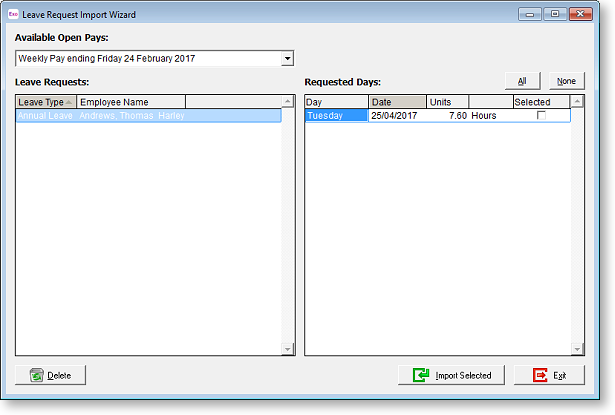
Task: Tick the Selected checkbox for Tuesday
Action: (541, 116)
